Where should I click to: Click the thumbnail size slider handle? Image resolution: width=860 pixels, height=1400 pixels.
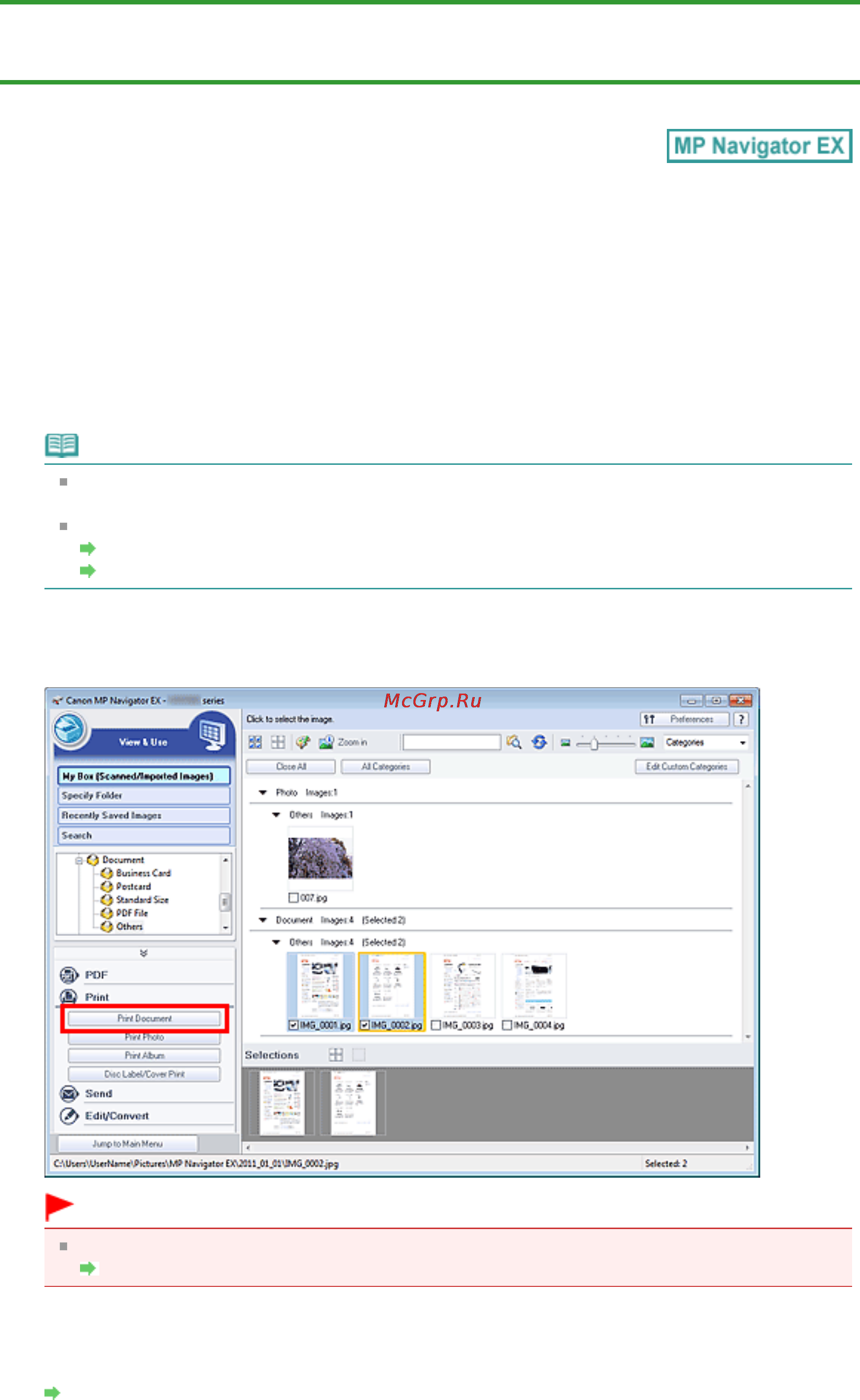tap(594, 742)
